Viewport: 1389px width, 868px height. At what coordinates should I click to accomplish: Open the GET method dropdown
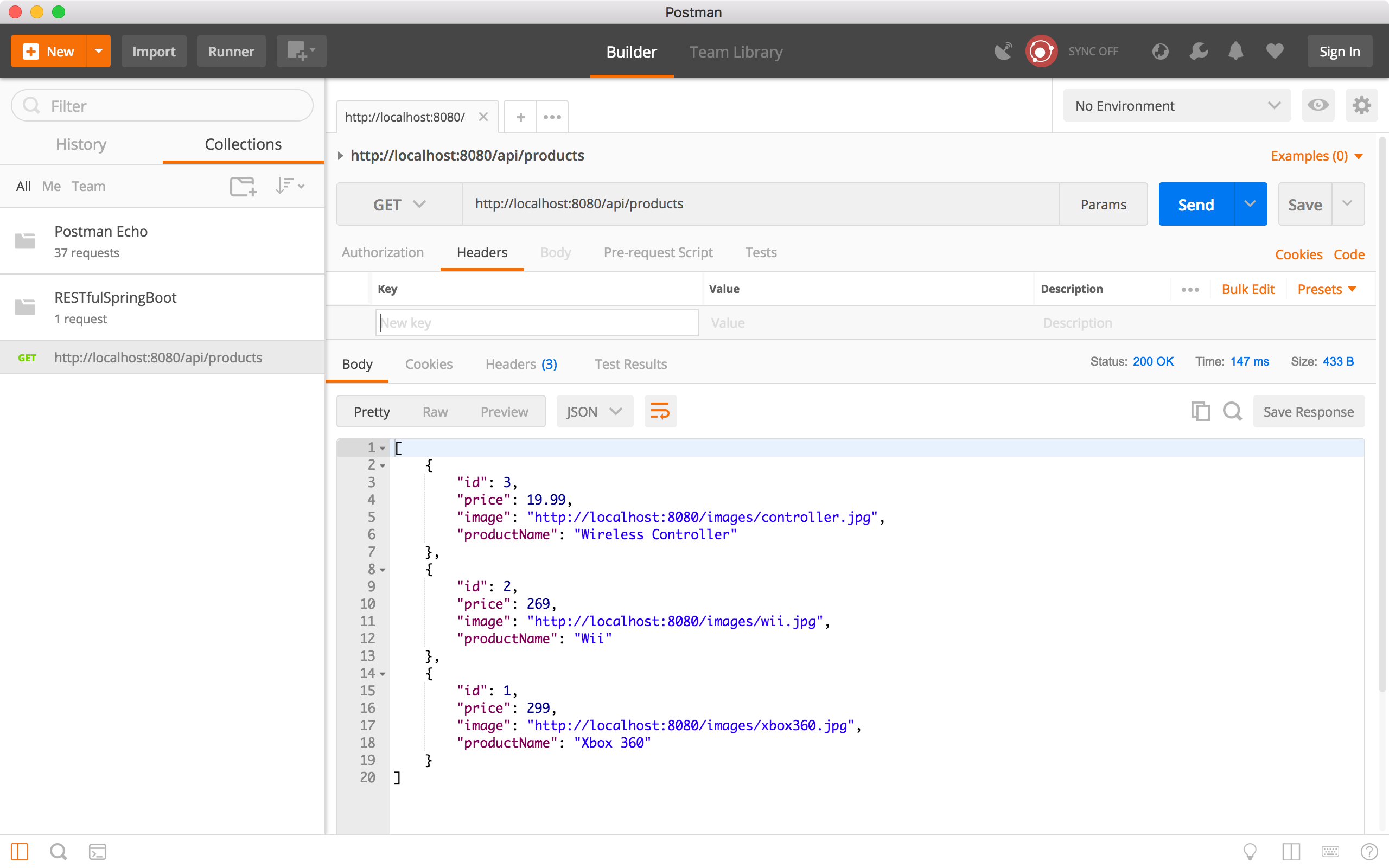399,205
